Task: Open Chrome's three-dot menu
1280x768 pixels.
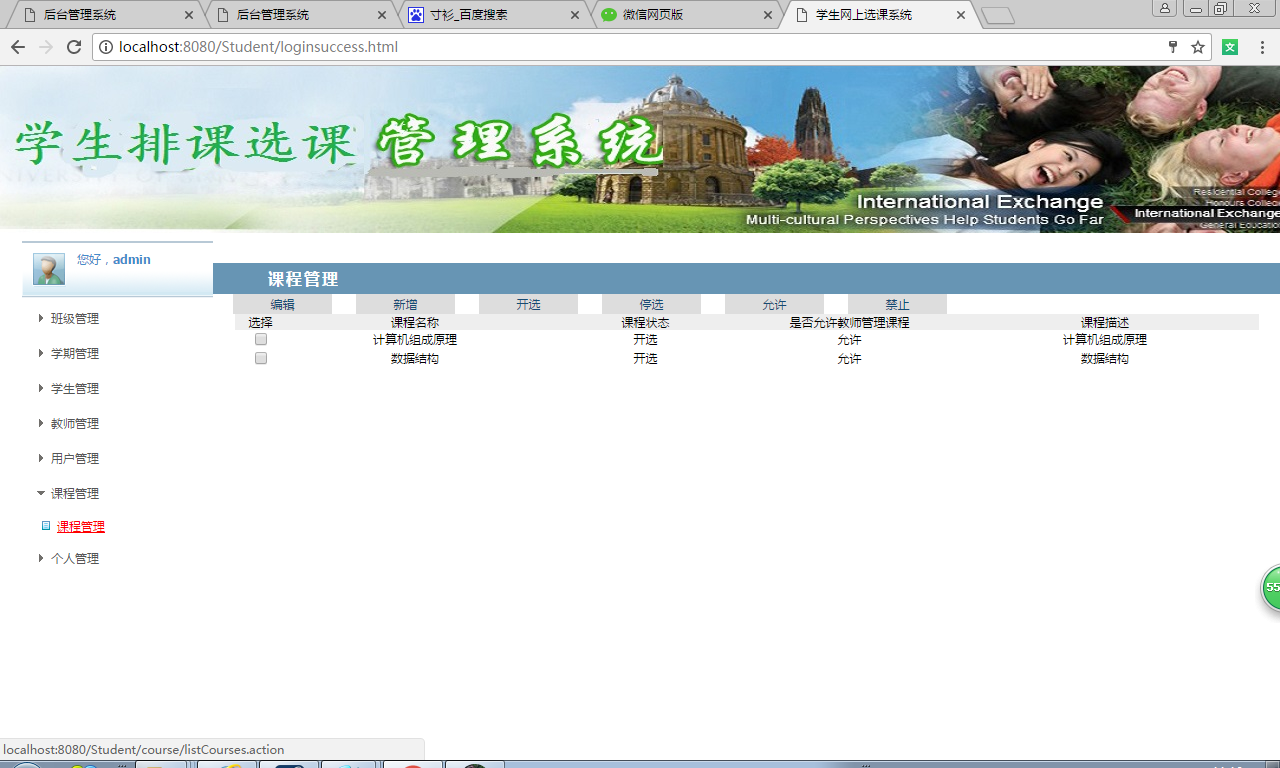Action: (1262, 46)
